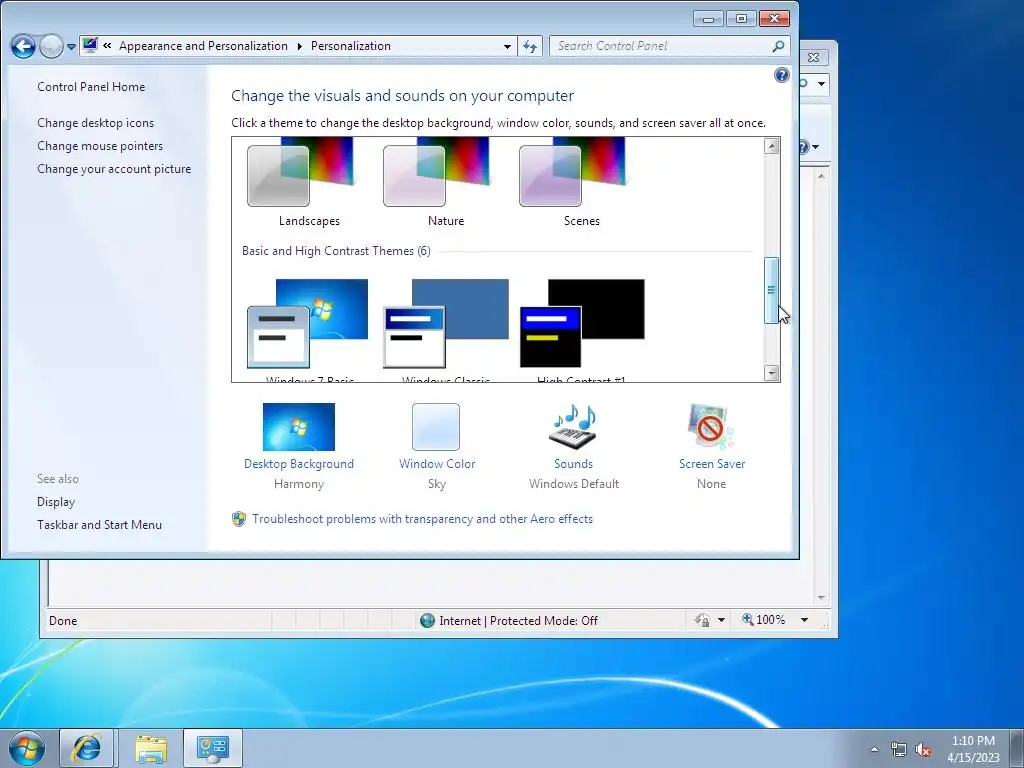1024x768 pixels.
Task: Click the globe icon in browser status bar
Action: coord(427,620)
